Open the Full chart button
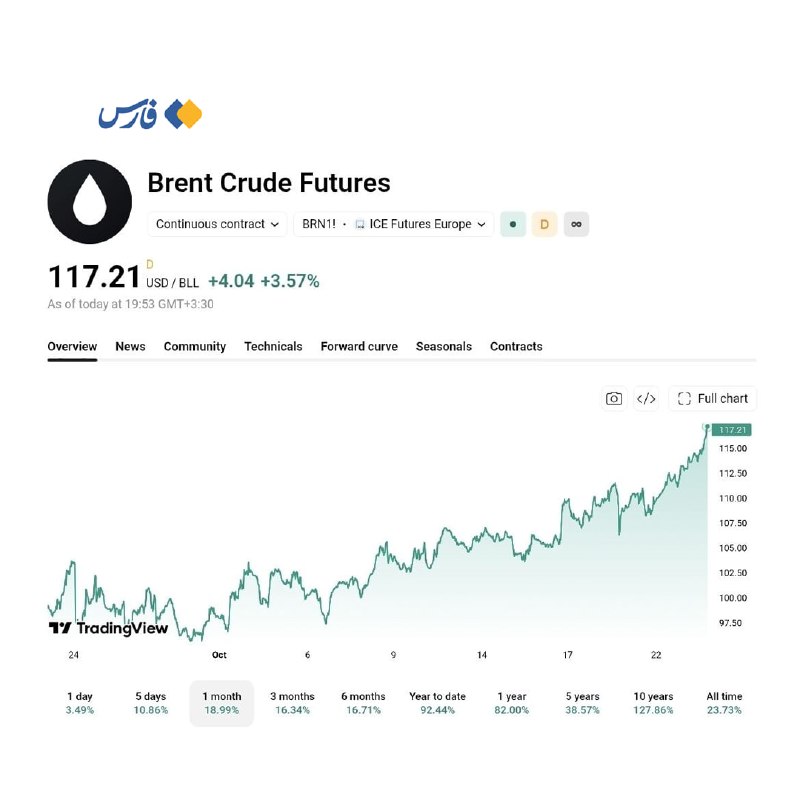Viewport: 800px width, 800px height. (712, 398)
